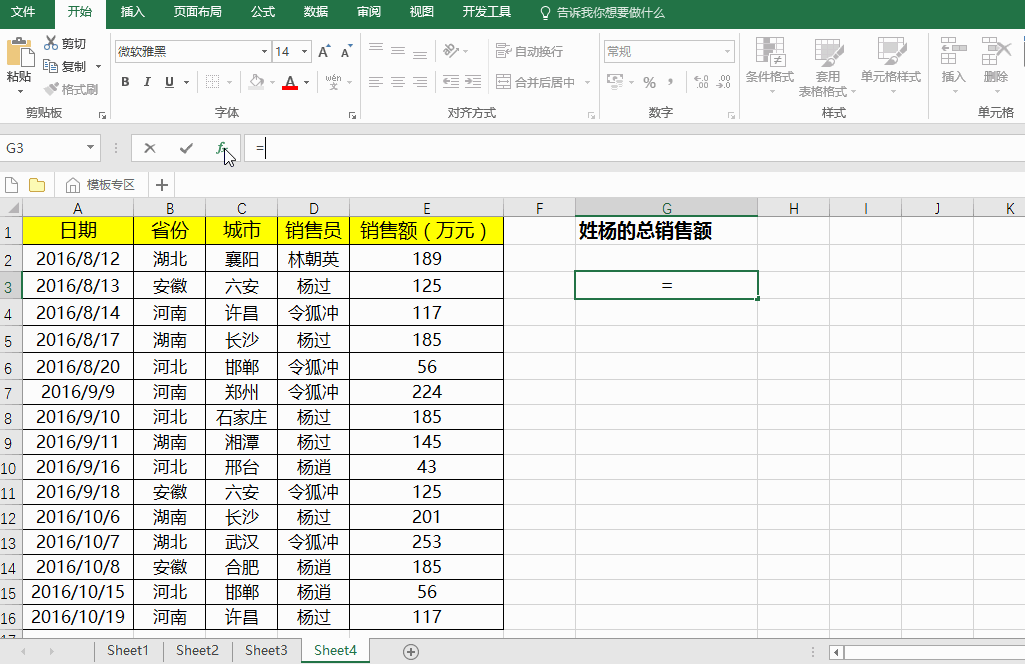Click the increase indent icon
This screenshot has width=1025, height=664.
(x=473, y=82)
